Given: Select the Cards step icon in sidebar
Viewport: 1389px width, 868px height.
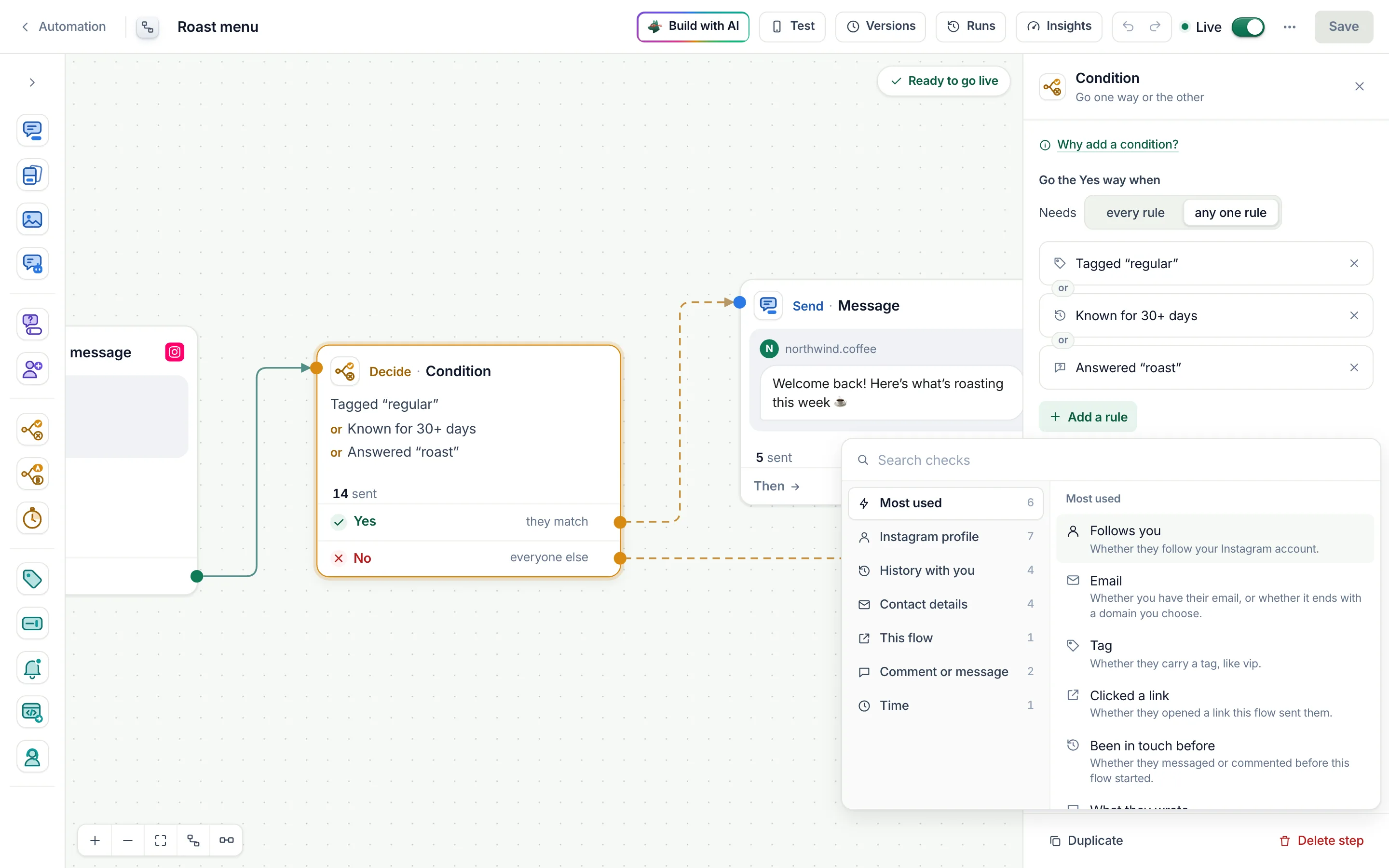Looking at the screenshot, I should [32, 175].
